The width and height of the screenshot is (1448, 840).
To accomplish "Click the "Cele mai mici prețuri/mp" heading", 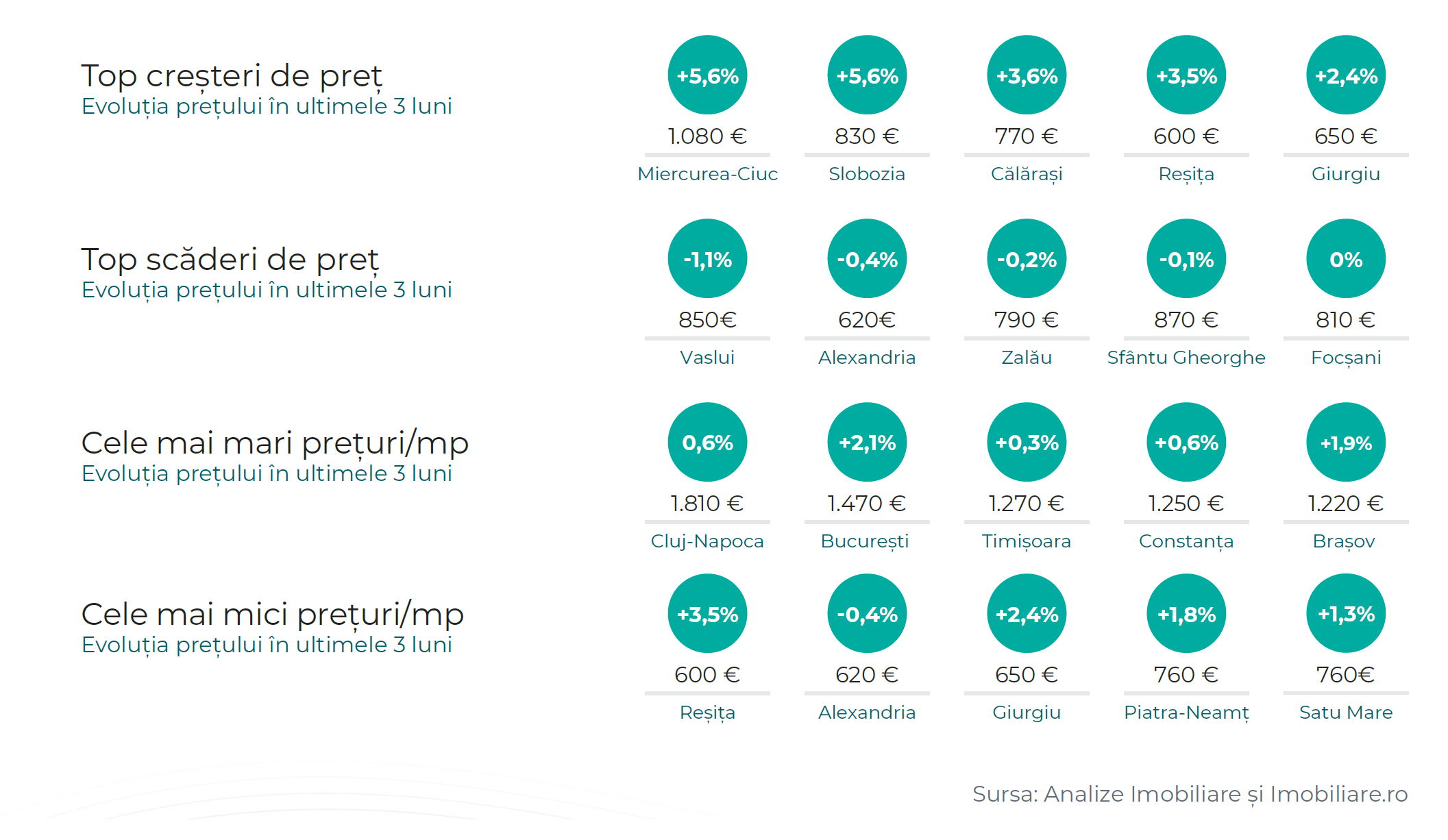I will (273, 615).
